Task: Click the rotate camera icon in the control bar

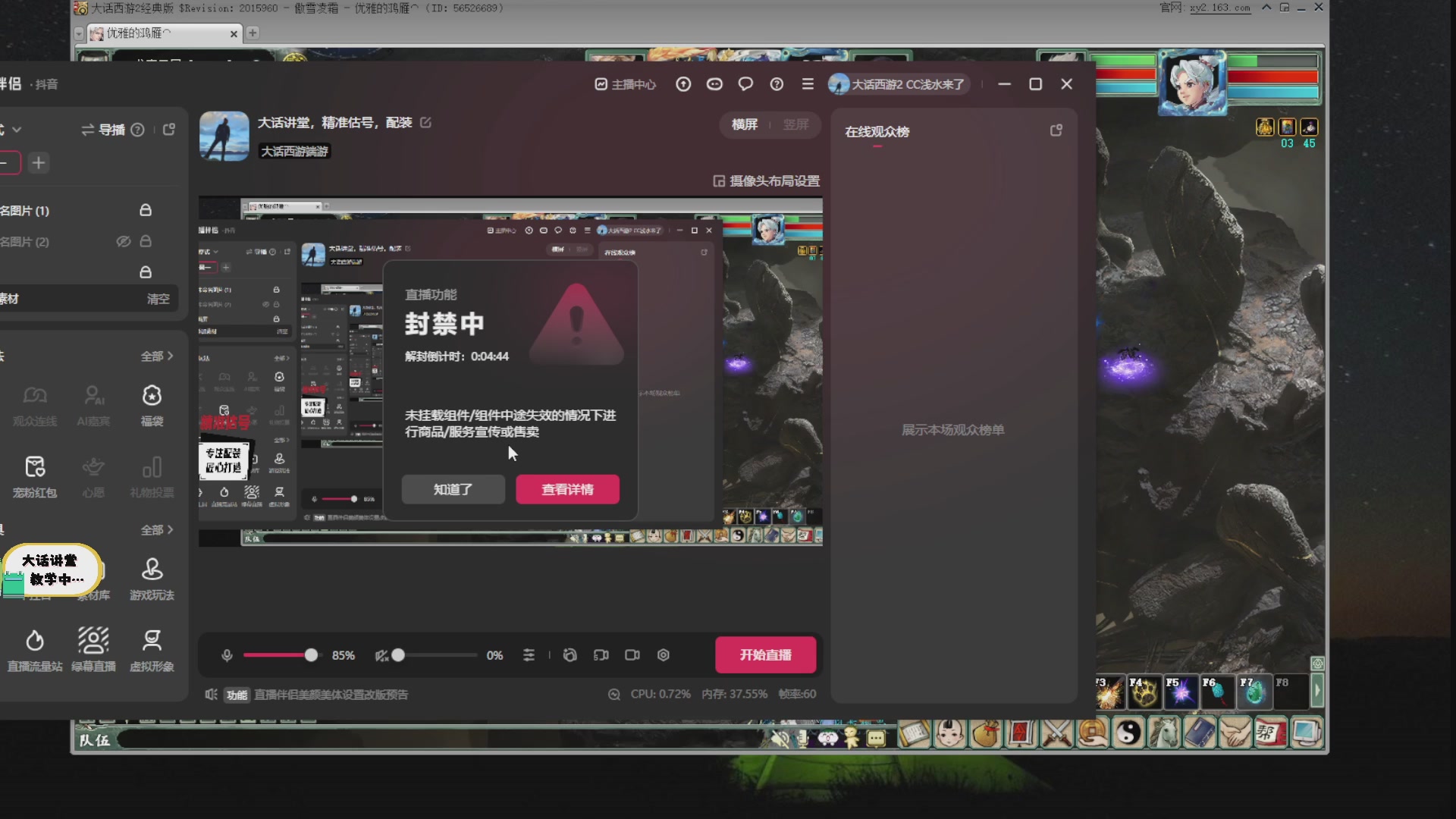Action: pyautogui.click(x=570, y=655)
